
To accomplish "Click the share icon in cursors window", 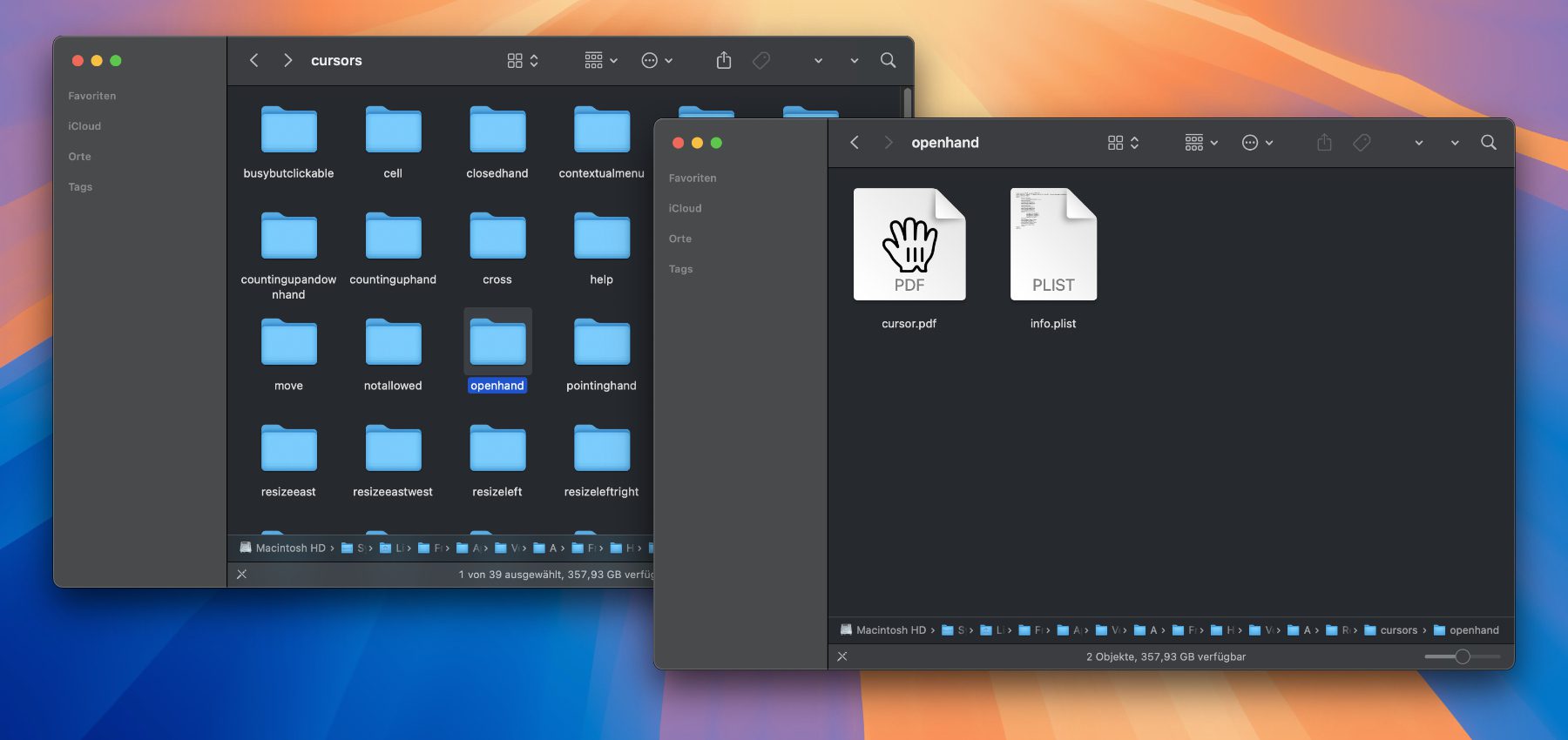I will (723, 60).
